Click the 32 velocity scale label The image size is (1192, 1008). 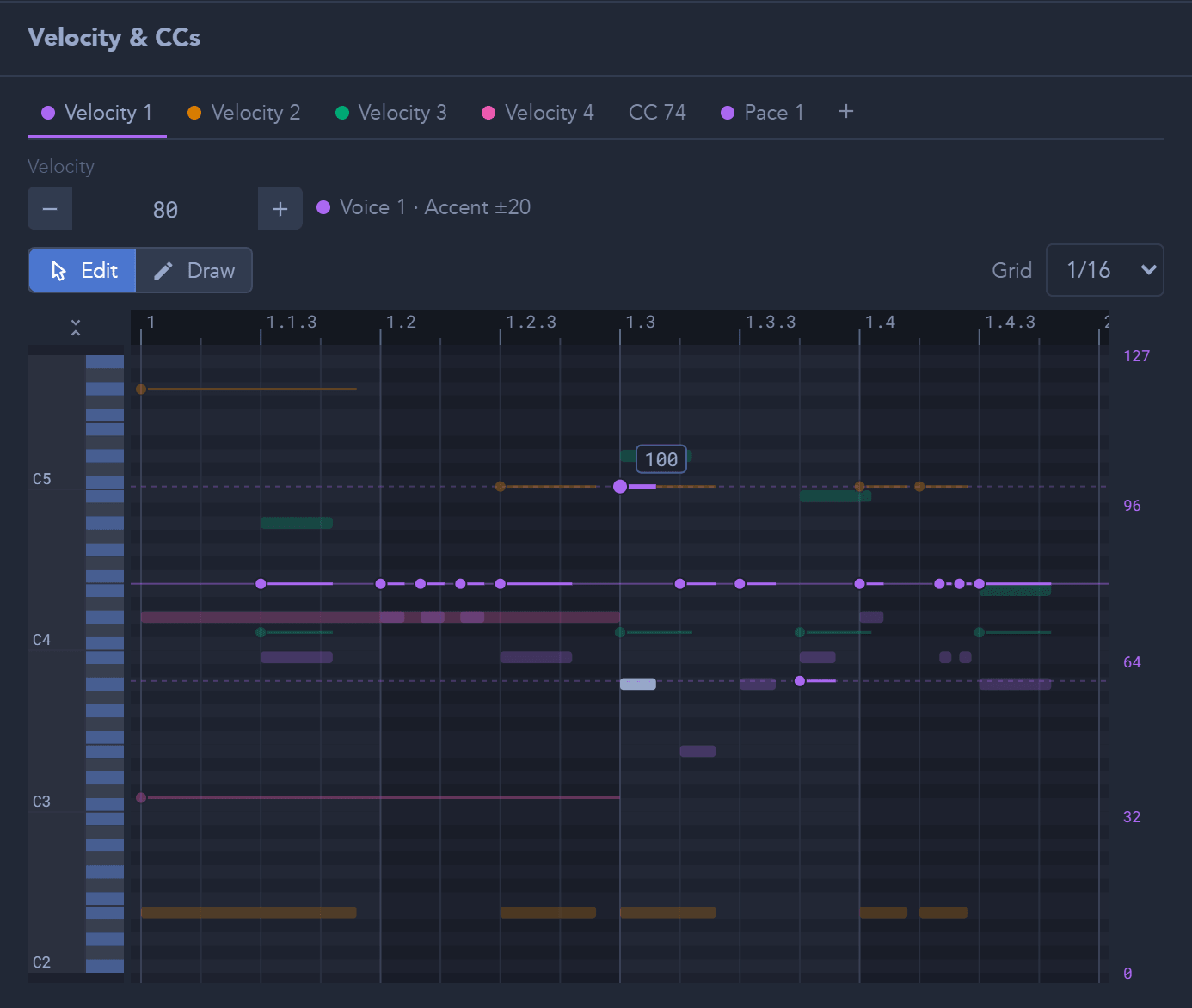click(1132, 817)
